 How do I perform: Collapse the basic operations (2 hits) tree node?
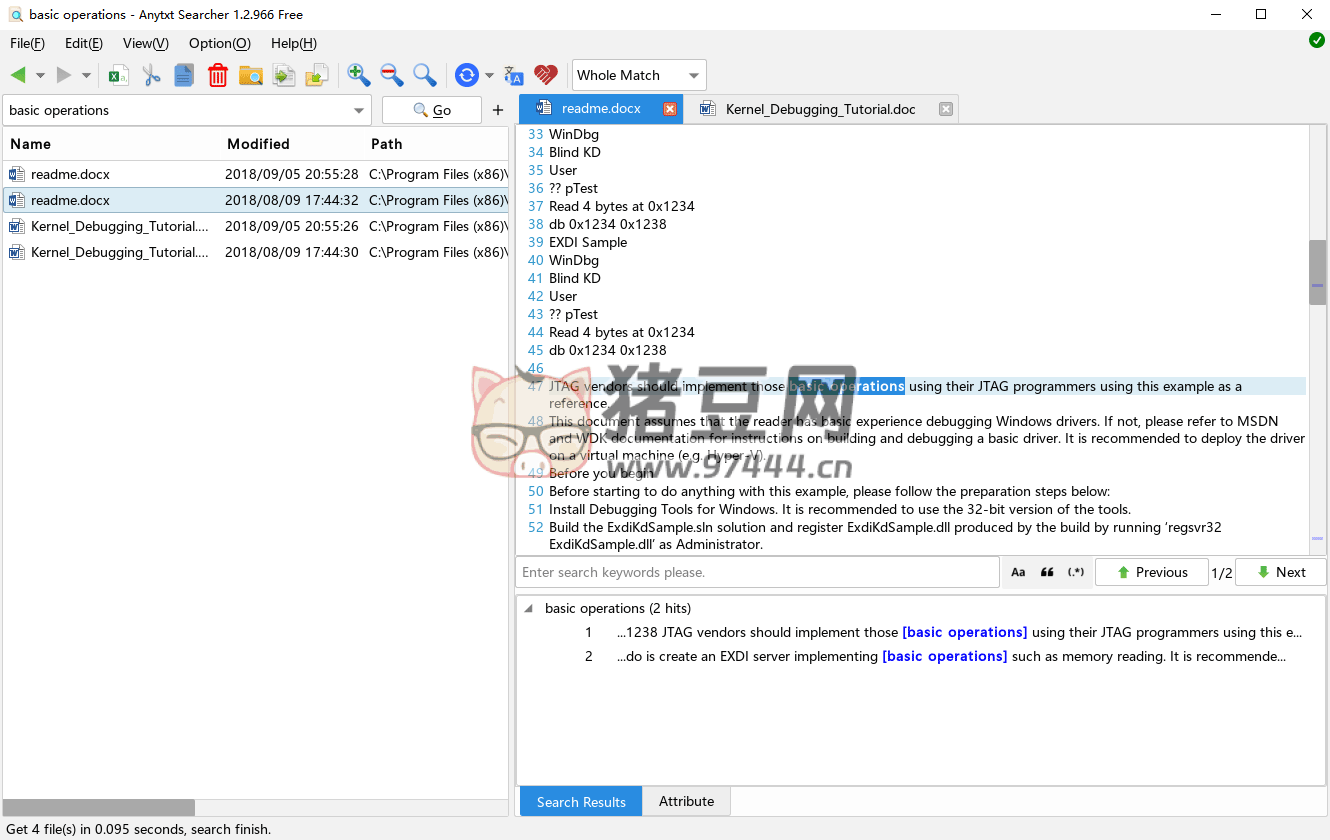tap(528, 608)
